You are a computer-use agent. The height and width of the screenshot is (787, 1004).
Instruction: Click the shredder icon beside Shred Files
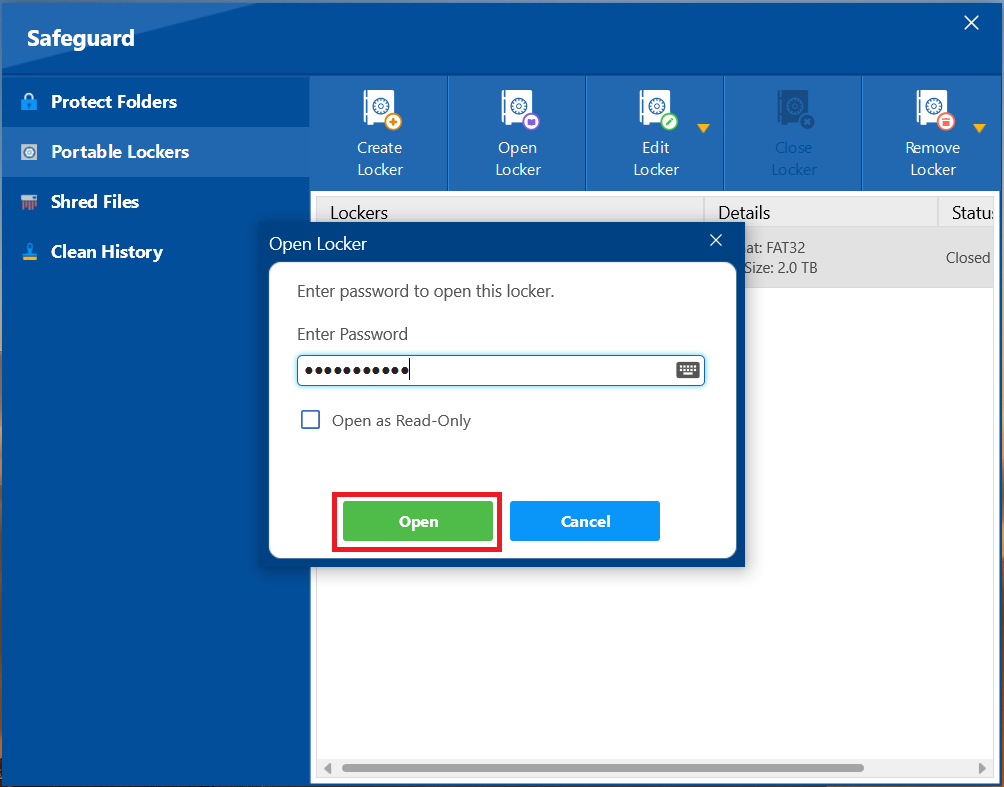pos(29,202)
